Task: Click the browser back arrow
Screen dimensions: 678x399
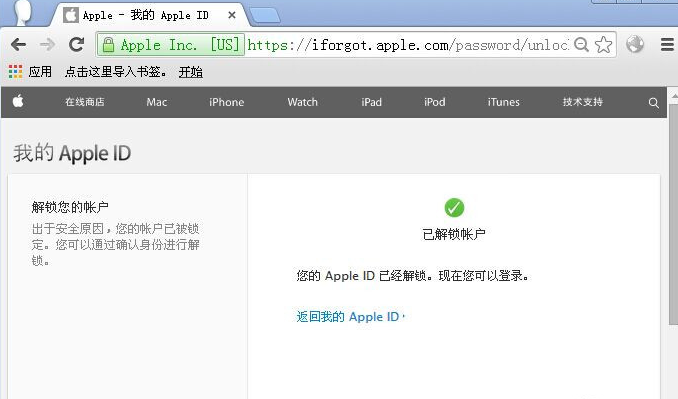Action: click(19, 44)
